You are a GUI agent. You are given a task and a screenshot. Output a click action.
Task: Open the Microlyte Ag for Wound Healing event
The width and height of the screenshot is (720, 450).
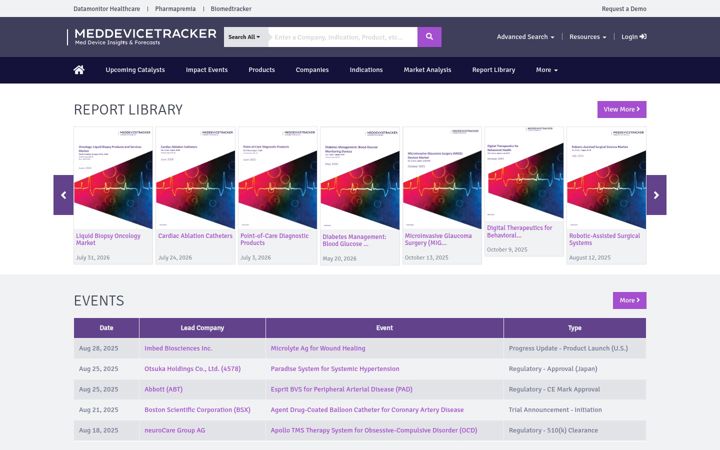(x=318, y=349)
